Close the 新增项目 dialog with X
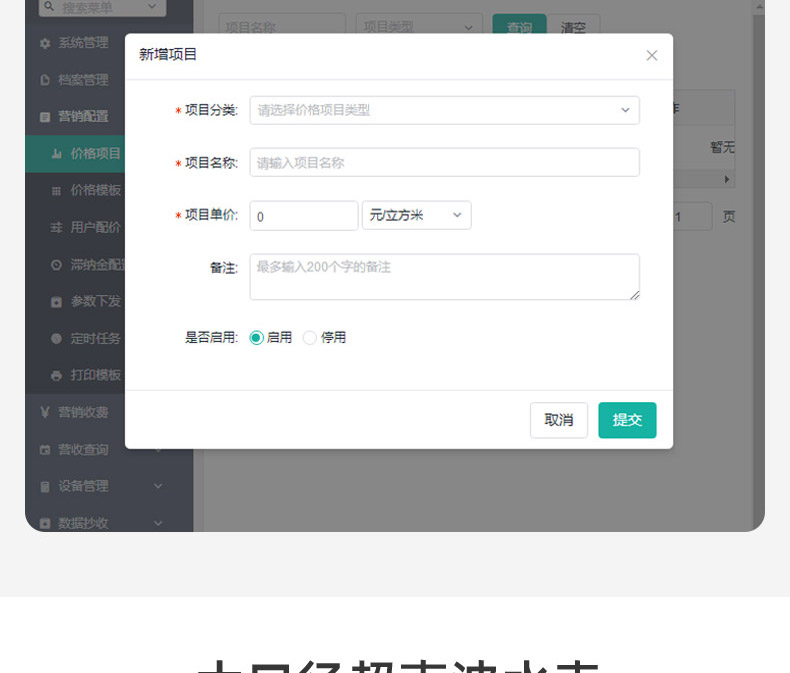 652,55
